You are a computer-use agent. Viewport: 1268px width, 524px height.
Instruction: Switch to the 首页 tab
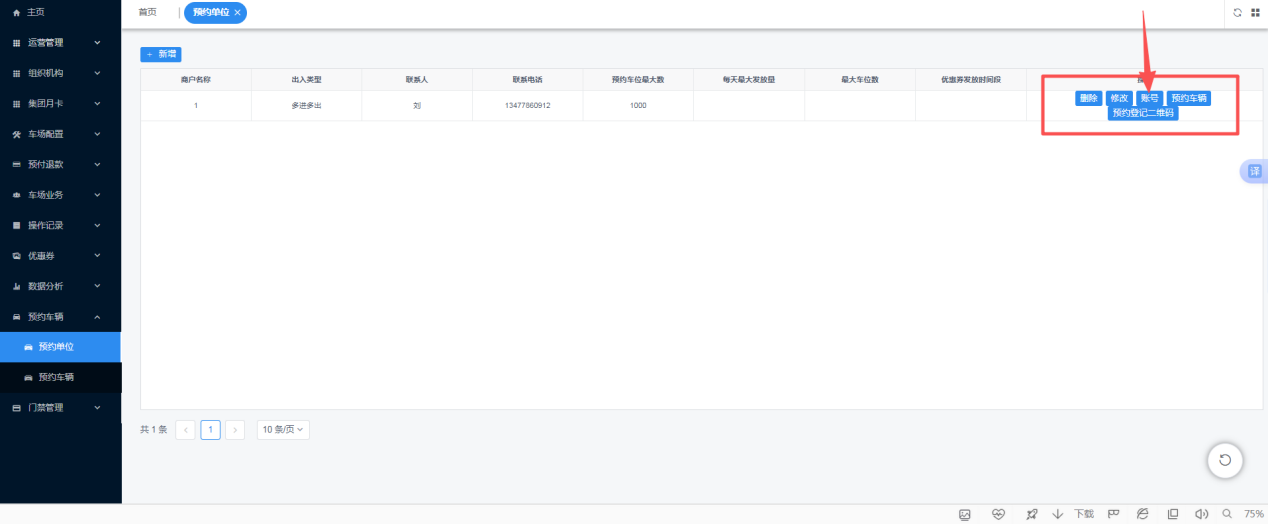point(148,12)
